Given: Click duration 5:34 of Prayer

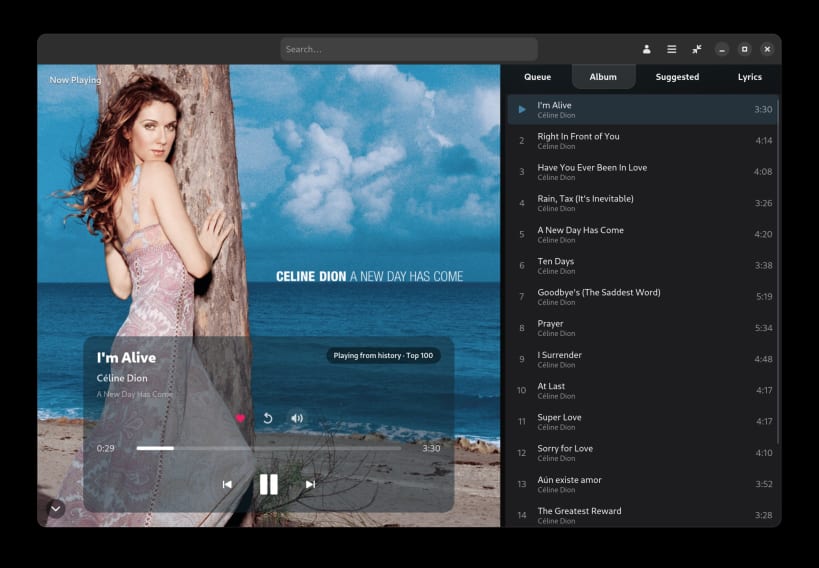Looking at the screenshot, I should tap(764, 328).
